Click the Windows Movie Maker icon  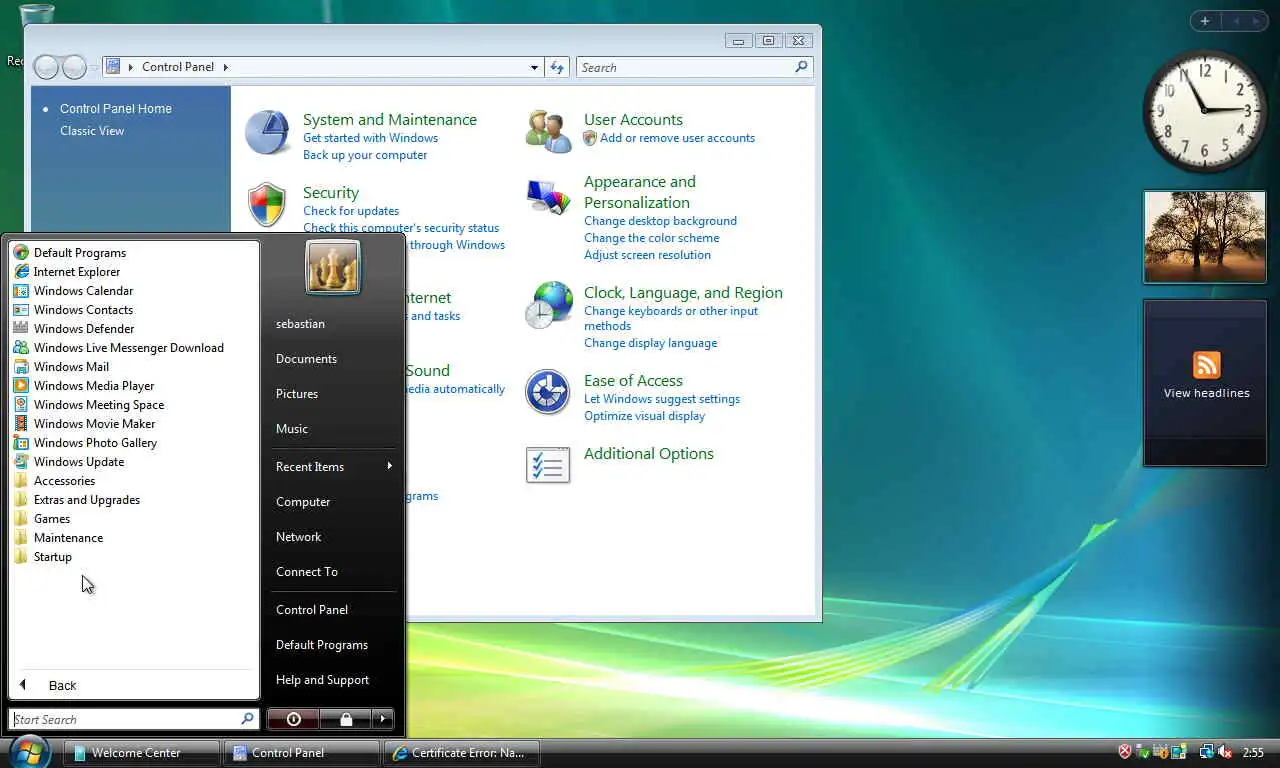click(x=21, y=424)
